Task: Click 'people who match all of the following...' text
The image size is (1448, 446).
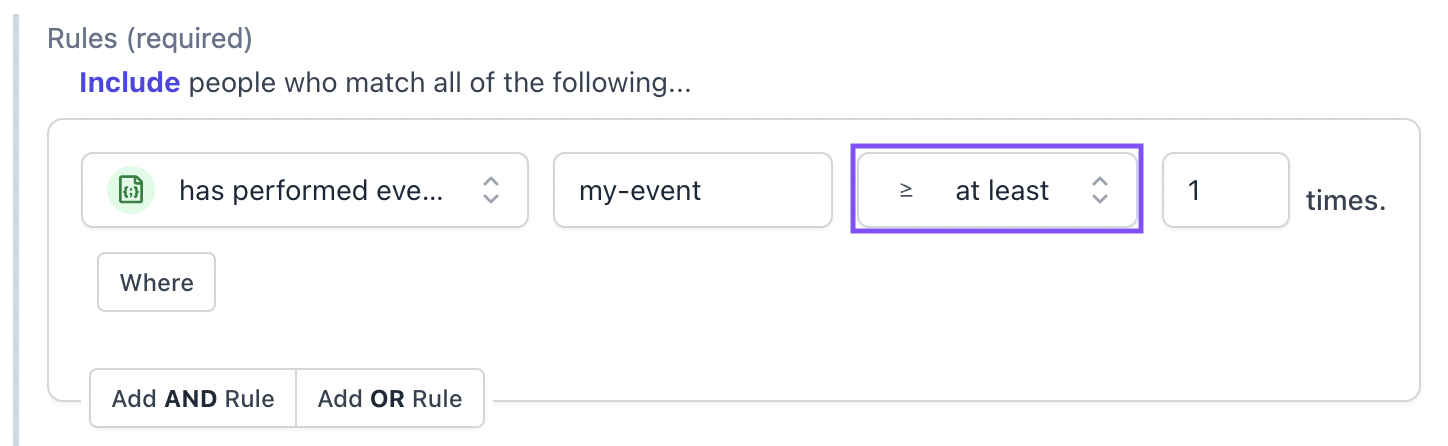Action: (440, 82)
